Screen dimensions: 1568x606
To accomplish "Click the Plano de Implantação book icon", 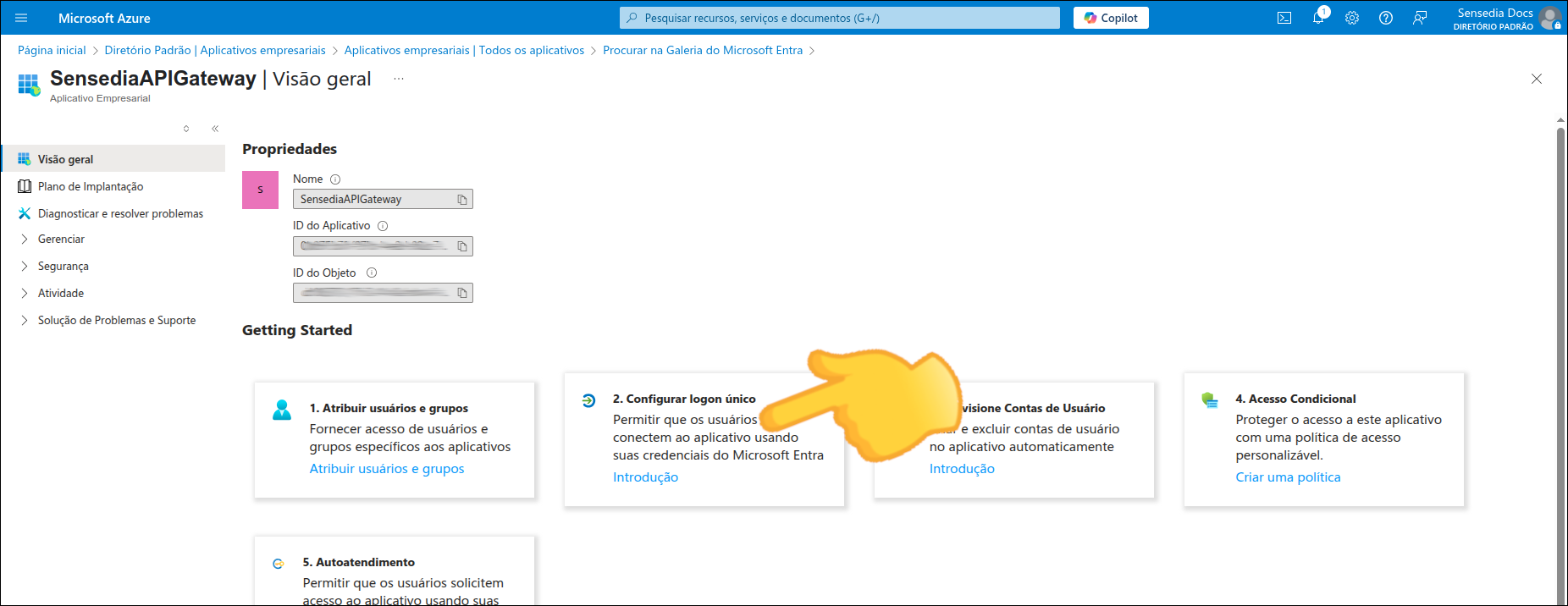I will (25, 186).
